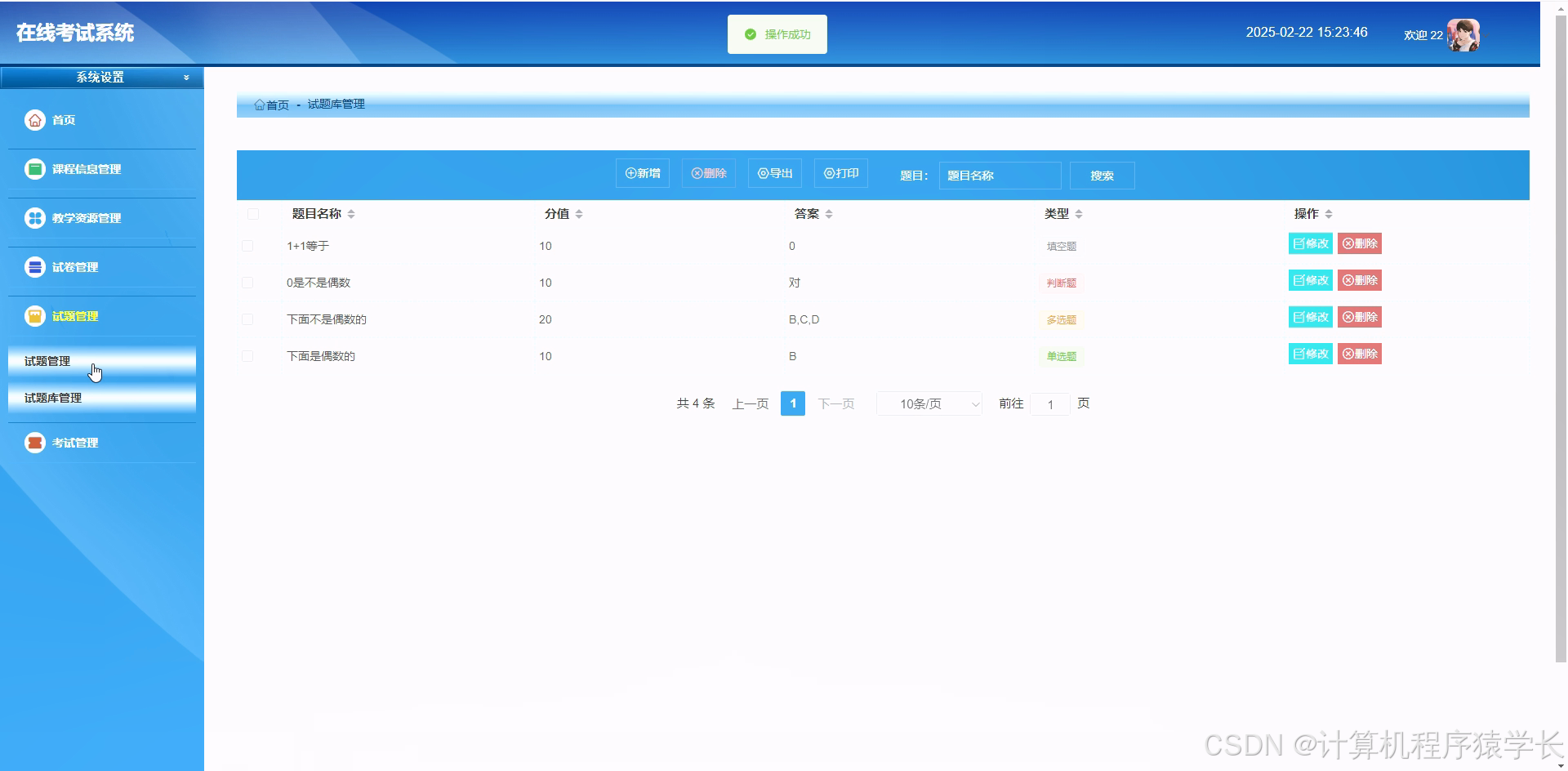Click sort arrows beside 操作 header

[1329, 214]
